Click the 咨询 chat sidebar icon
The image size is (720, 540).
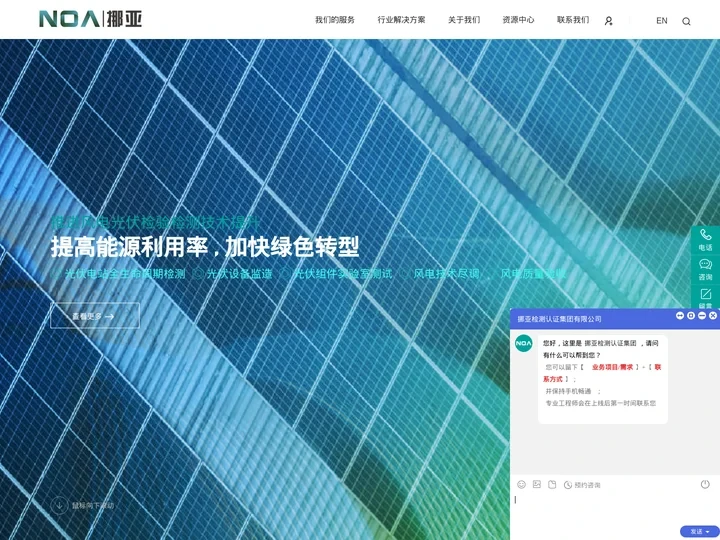[705, 269]
